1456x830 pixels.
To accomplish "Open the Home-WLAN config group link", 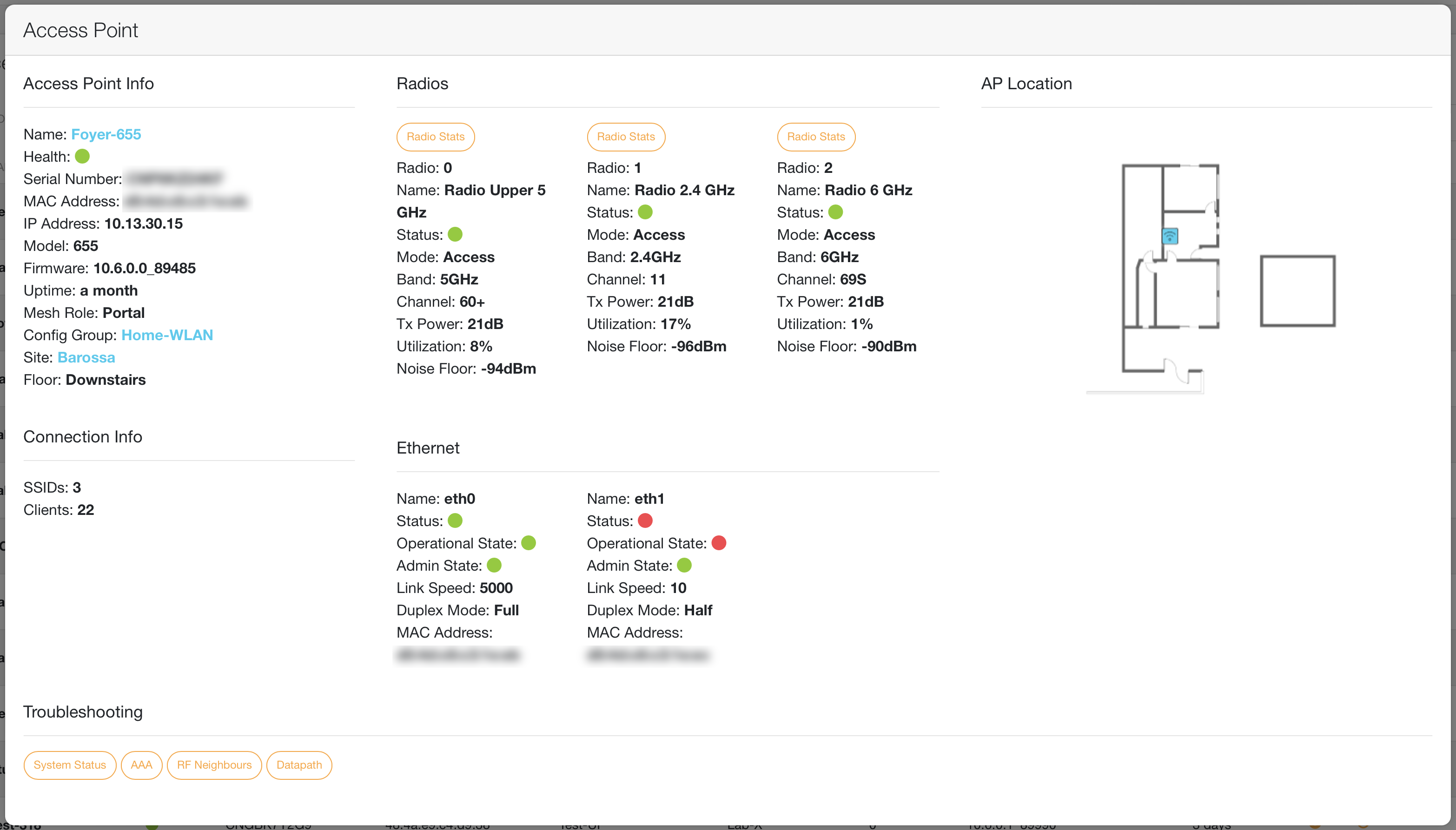I will 167,335.
